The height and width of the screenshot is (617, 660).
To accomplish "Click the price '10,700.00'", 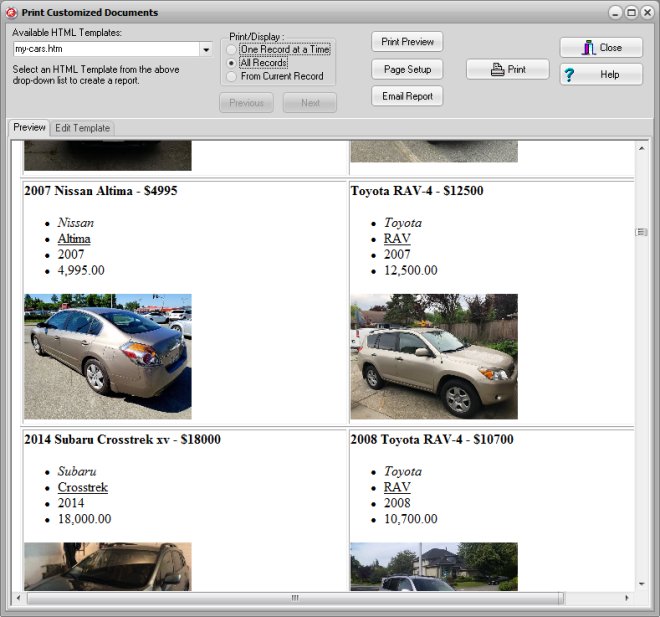I will (x=410, y=519).
